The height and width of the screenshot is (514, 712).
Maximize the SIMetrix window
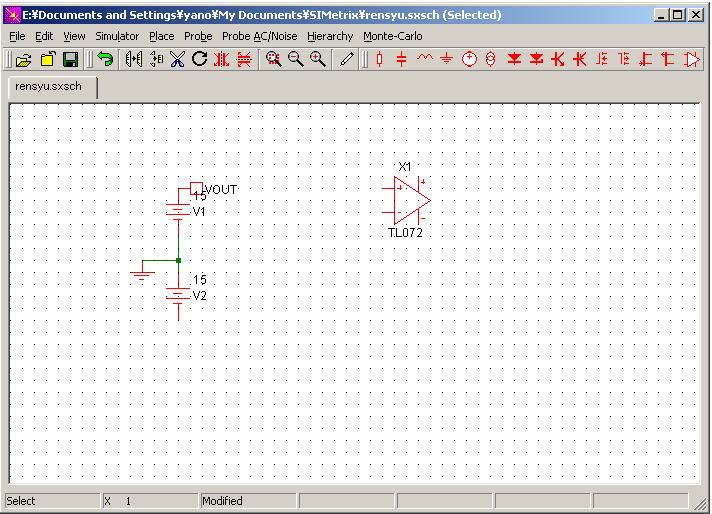(677, 15)
